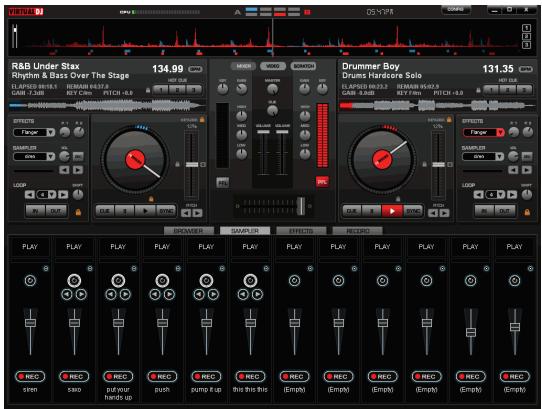Select the MIXER center panel tab
Viewport: 542px width, 409px height.
pos(243,66)
